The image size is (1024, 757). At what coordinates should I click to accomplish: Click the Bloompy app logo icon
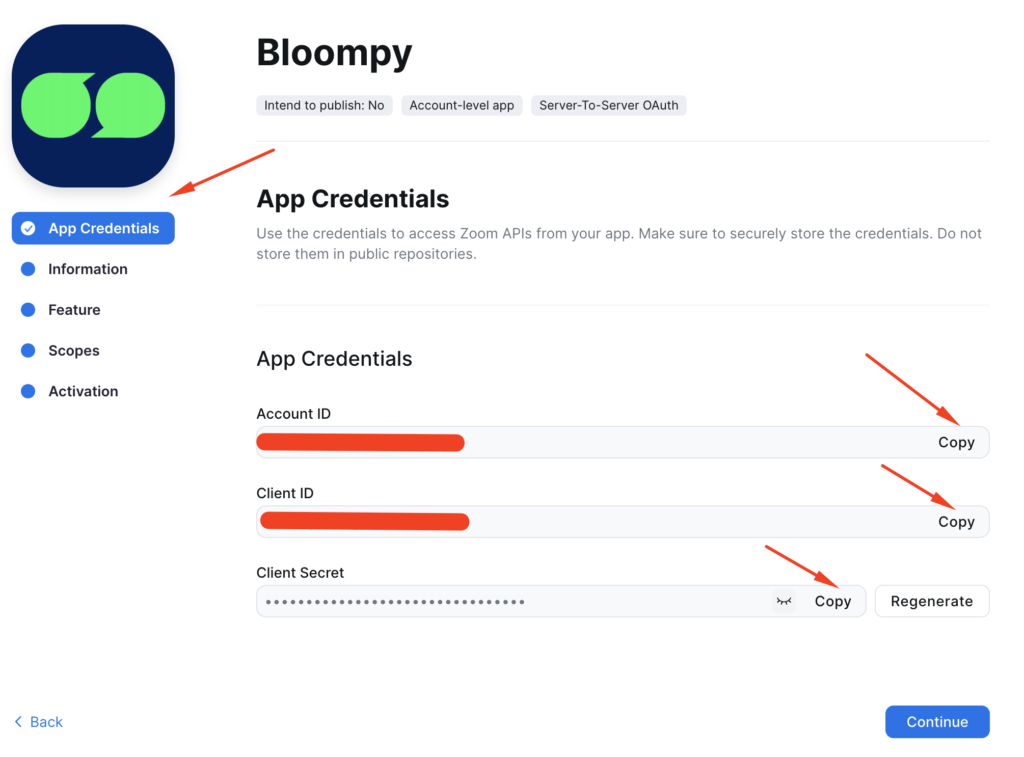(x=93, y=105)
